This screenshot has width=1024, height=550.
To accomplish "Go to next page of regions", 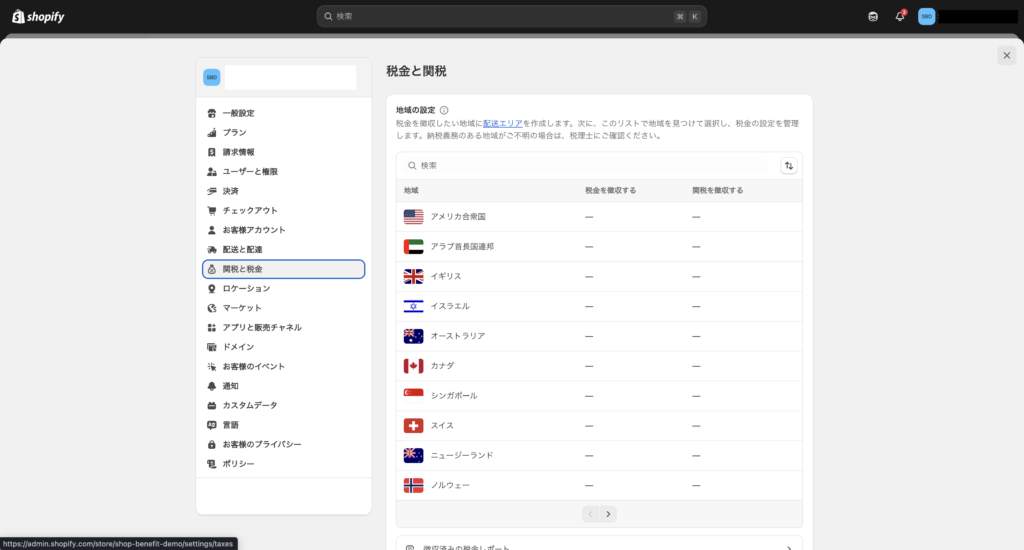I will point(608,514).
